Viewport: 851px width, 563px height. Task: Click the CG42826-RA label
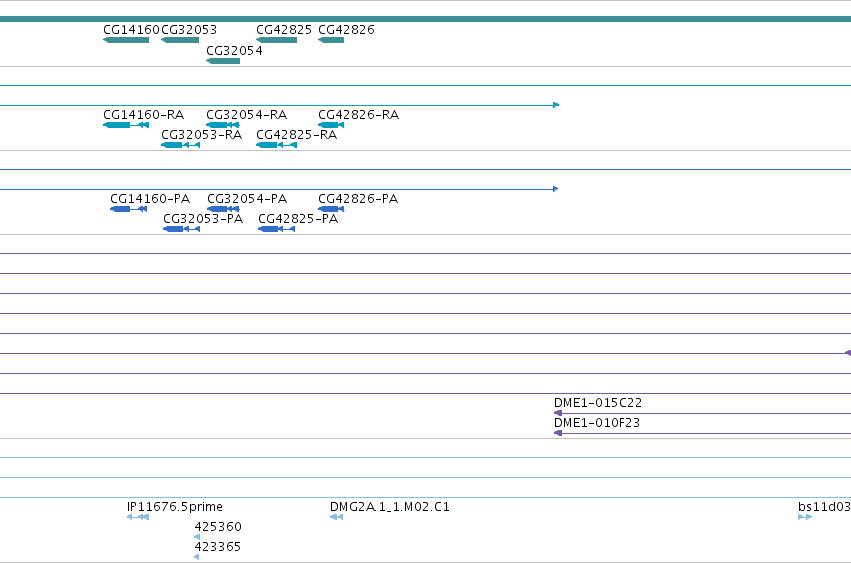pyautogui.click(x=359, y=115)
